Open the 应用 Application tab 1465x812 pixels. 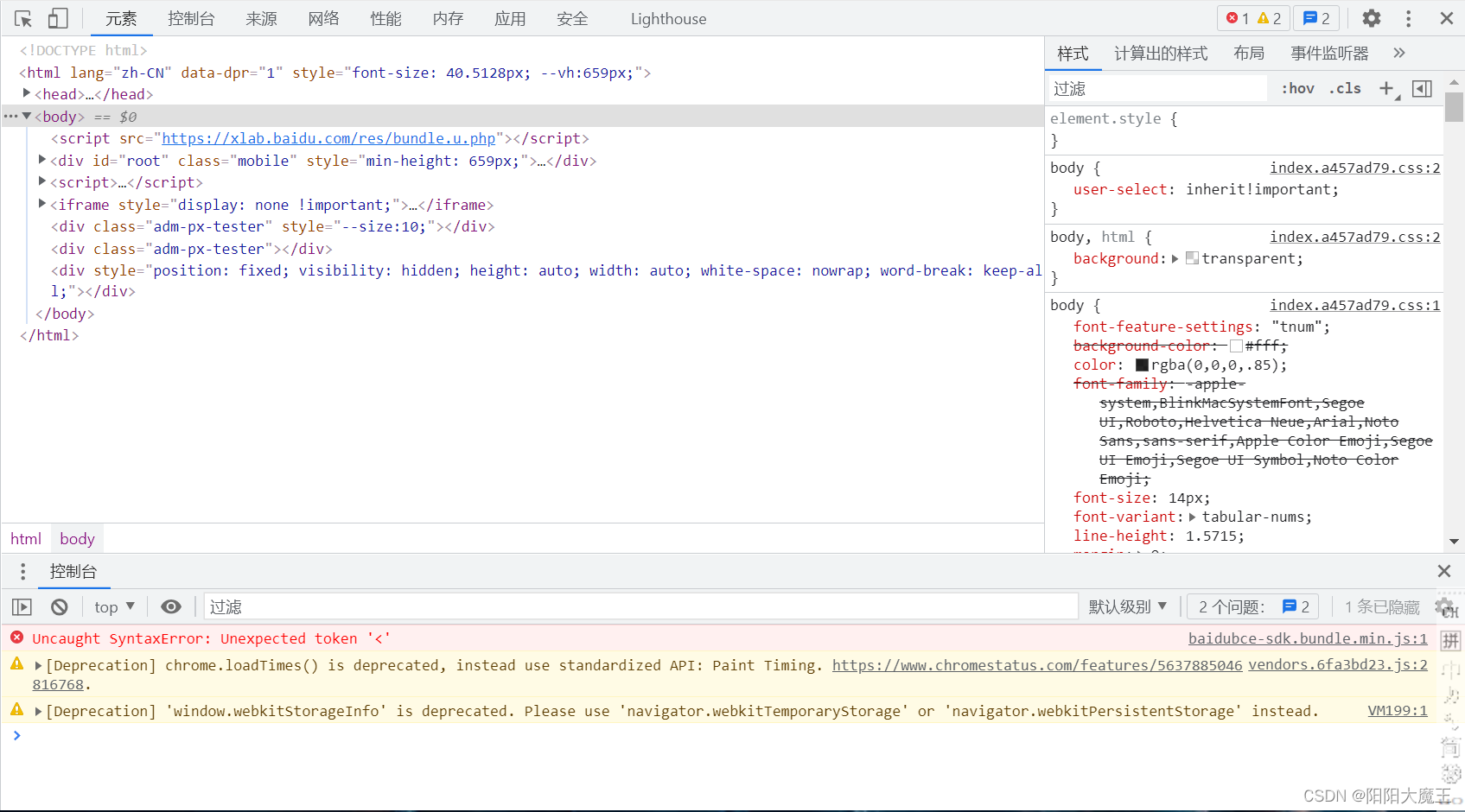(510, 18)
